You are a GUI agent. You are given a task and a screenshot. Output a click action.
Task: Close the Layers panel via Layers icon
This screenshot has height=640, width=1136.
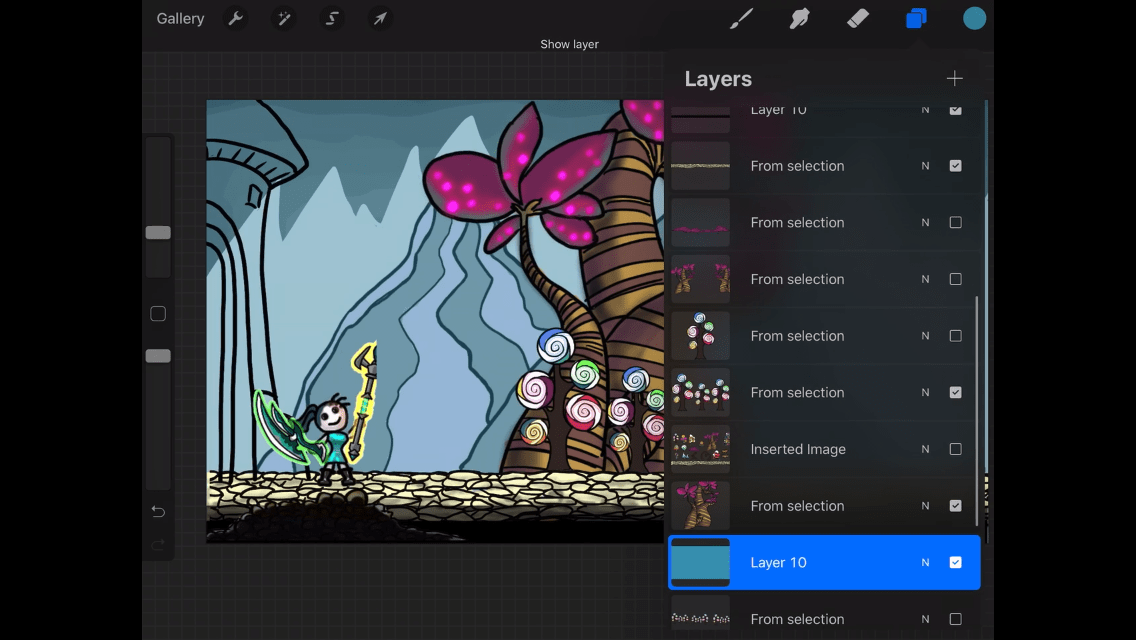pos(916,18)
